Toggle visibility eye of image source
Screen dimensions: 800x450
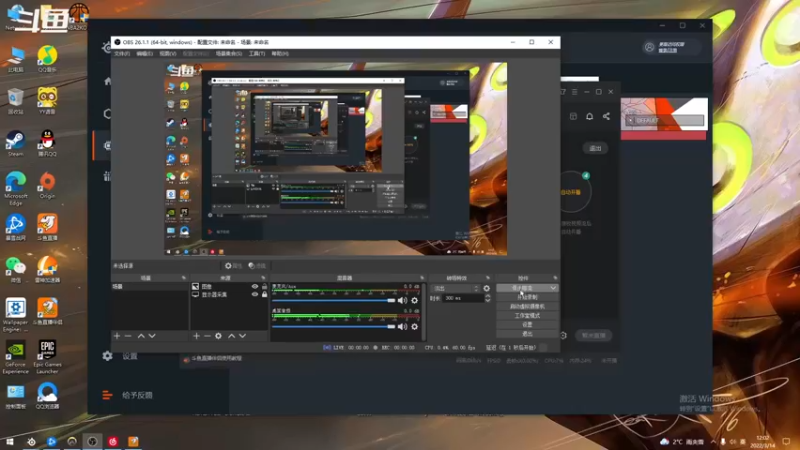(x=255, y=287)
